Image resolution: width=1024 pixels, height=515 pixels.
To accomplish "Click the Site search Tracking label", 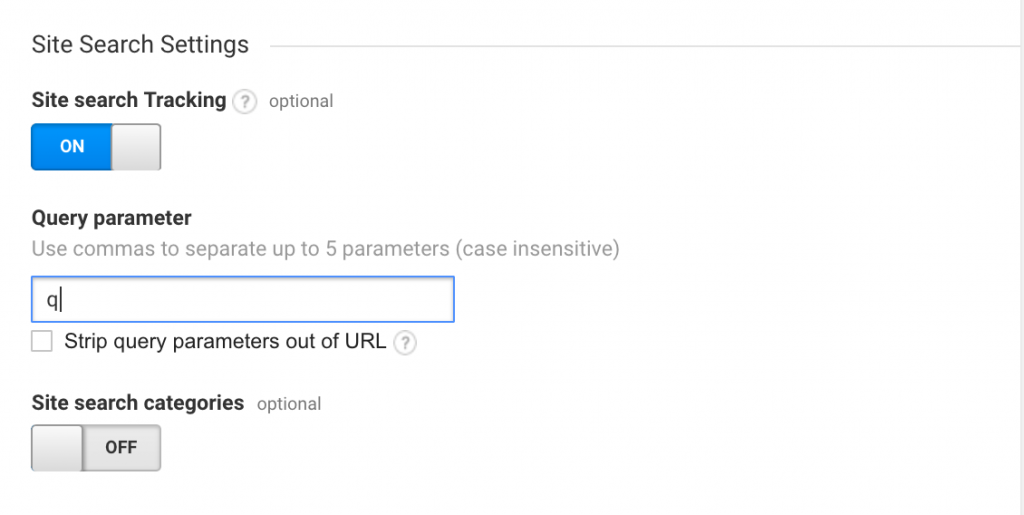I will pos(129,100).
